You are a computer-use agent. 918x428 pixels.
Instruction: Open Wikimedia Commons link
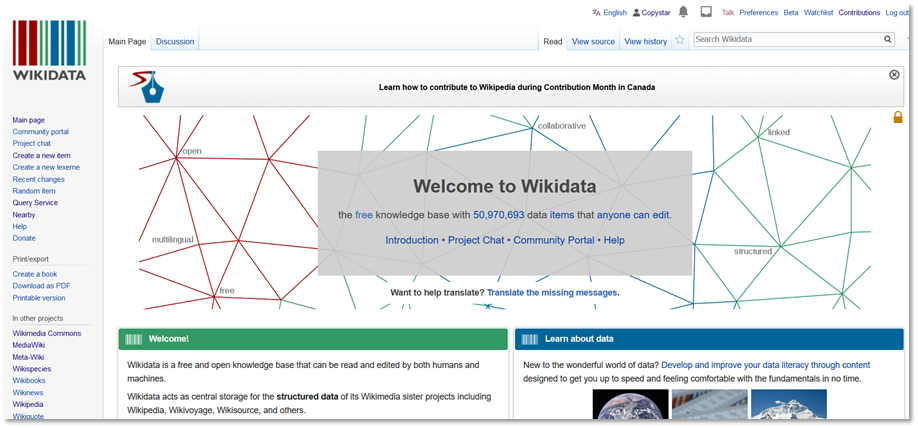pos(47,334)
